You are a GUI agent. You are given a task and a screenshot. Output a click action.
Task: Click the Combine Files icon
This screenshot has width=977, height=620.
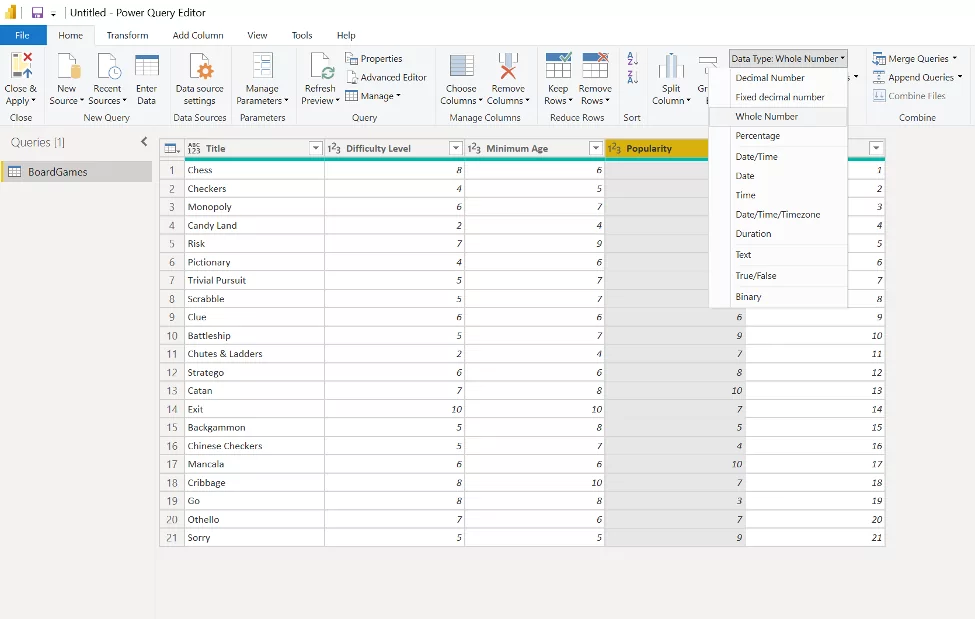pos(879,96)
